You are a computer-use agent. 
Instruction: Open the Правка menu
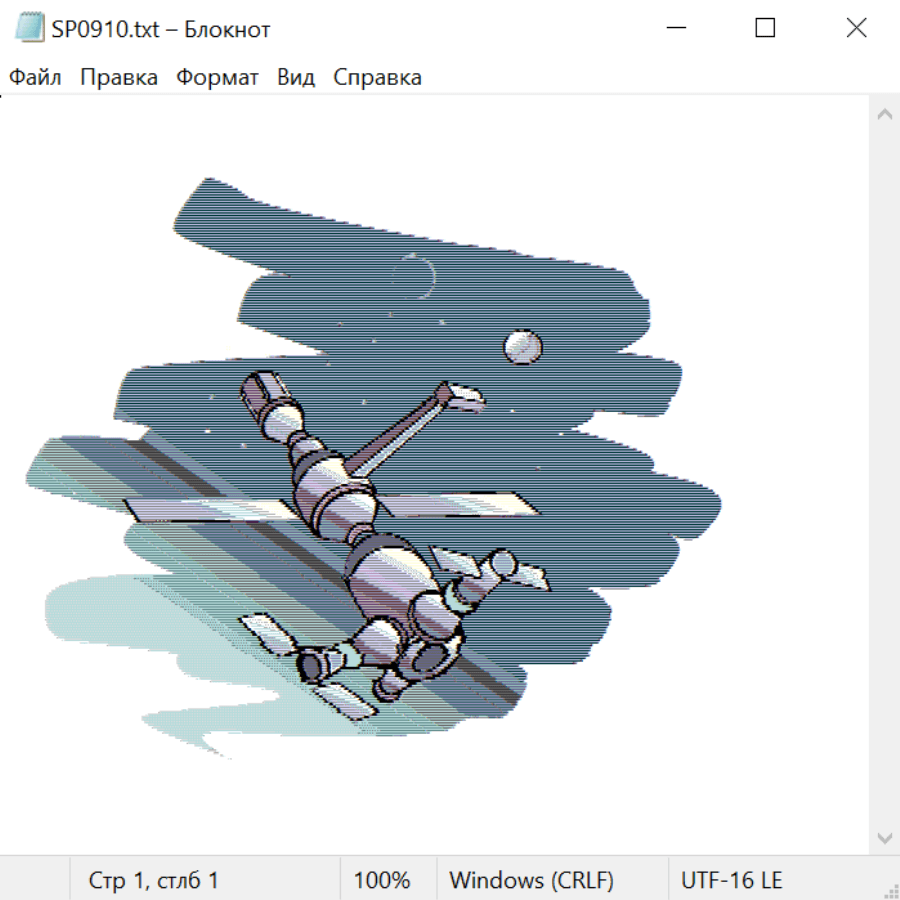119,78
